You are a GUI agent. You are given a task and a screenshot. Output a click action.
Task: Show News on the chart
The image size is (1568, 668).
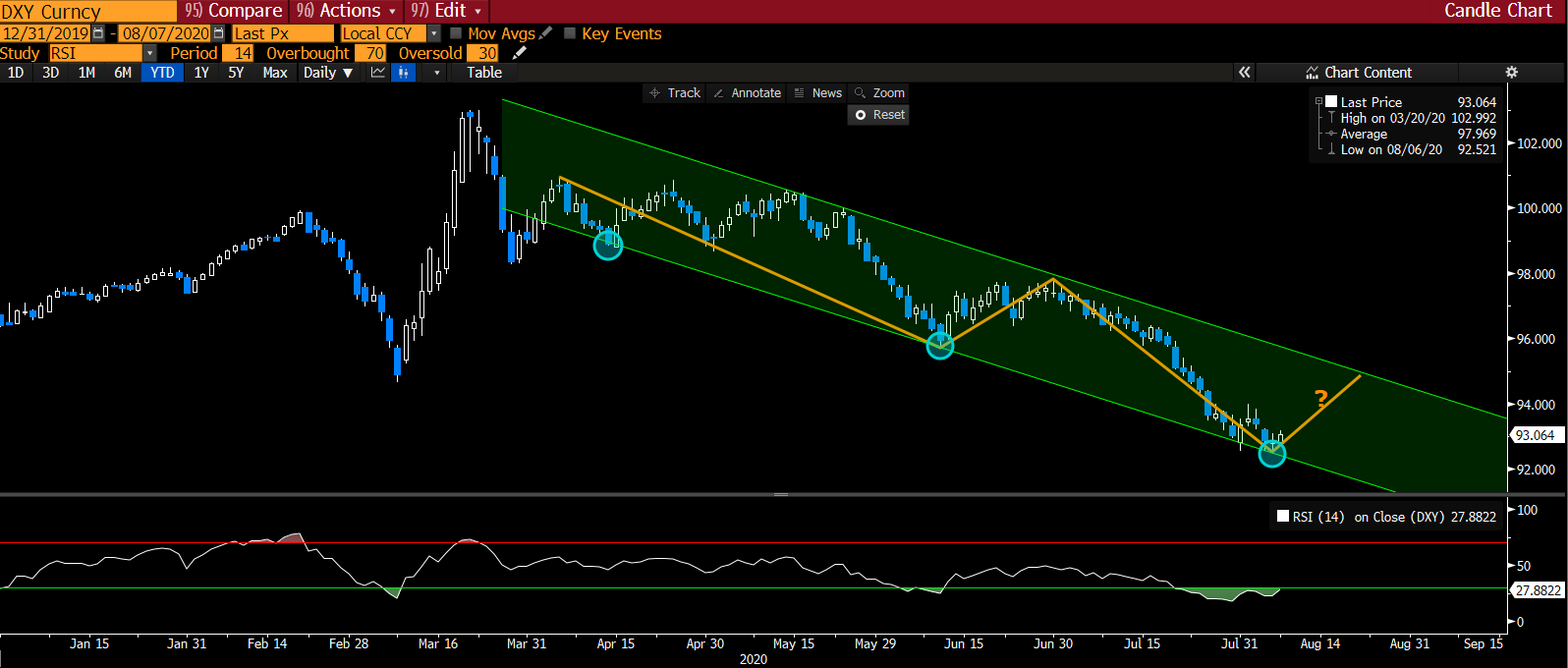[818, 93]
